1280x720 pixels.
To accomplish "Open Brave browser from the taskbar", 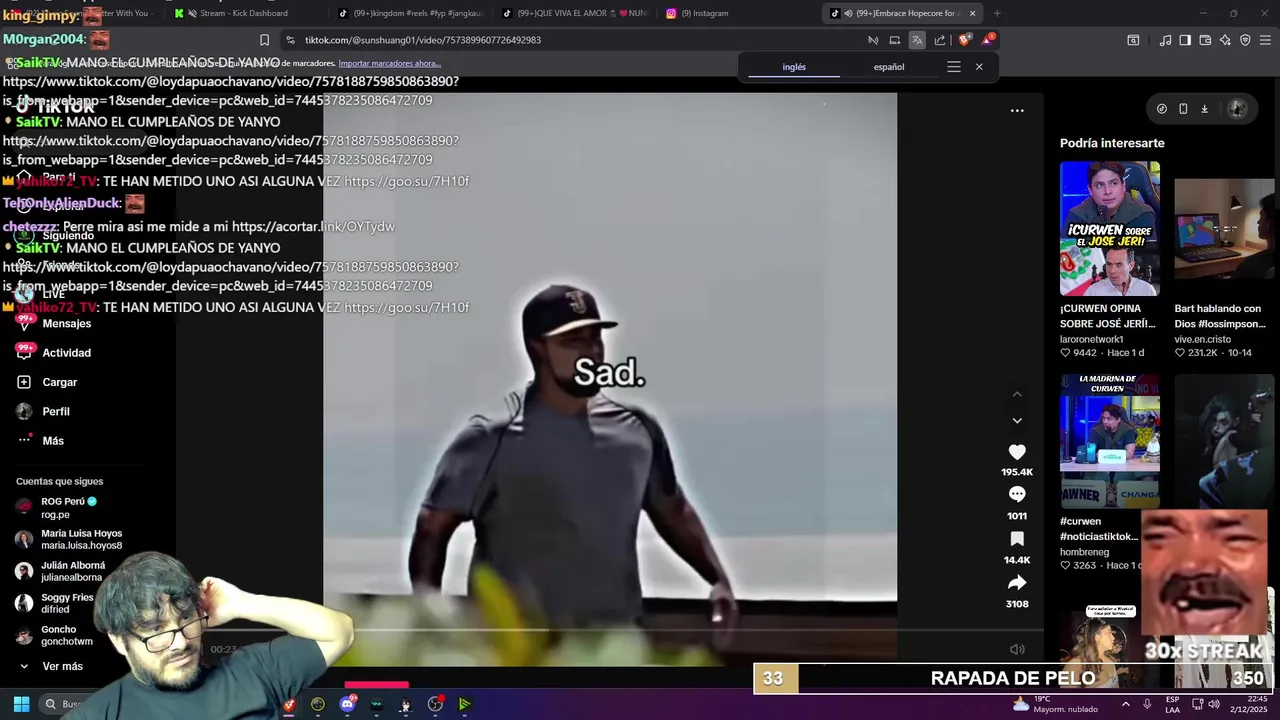I will point(289,704).
